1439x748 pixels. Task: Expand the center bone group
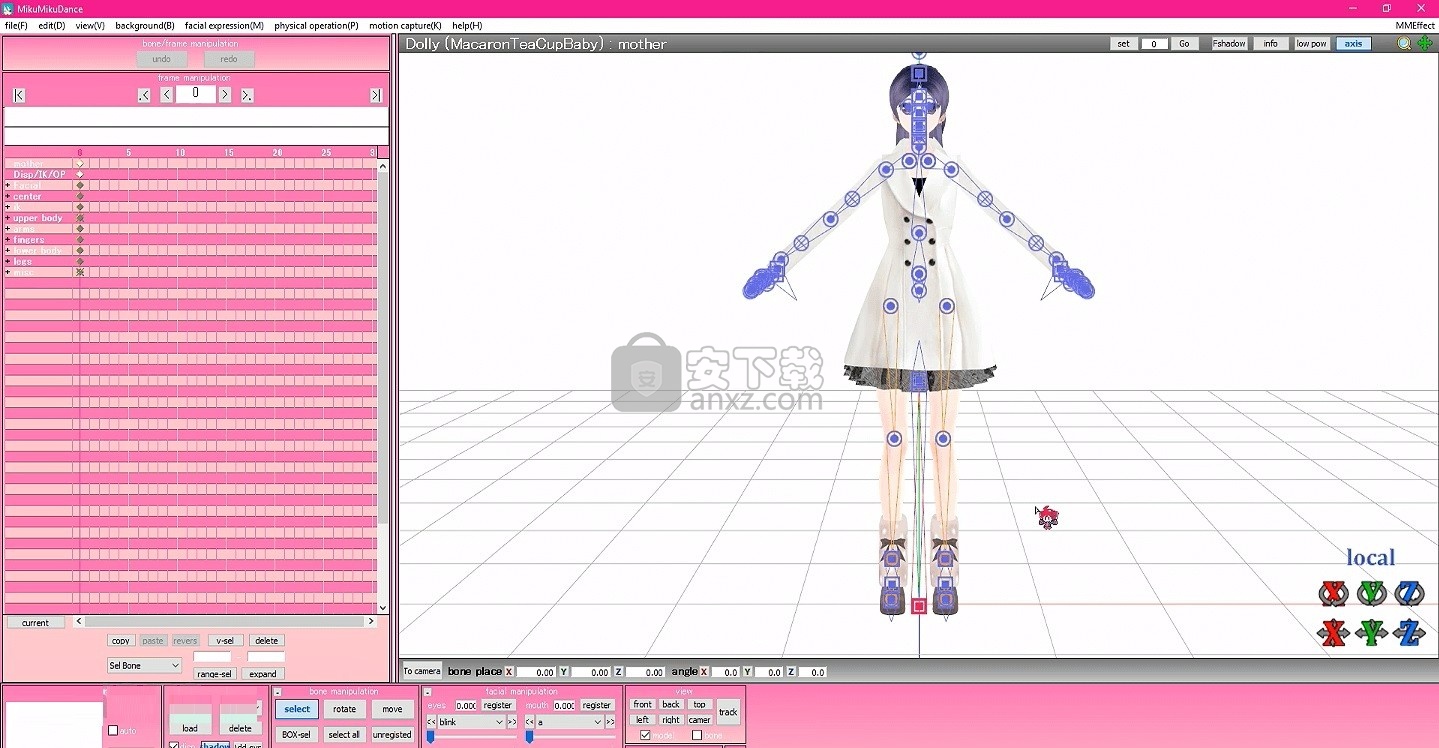point(8,196)
